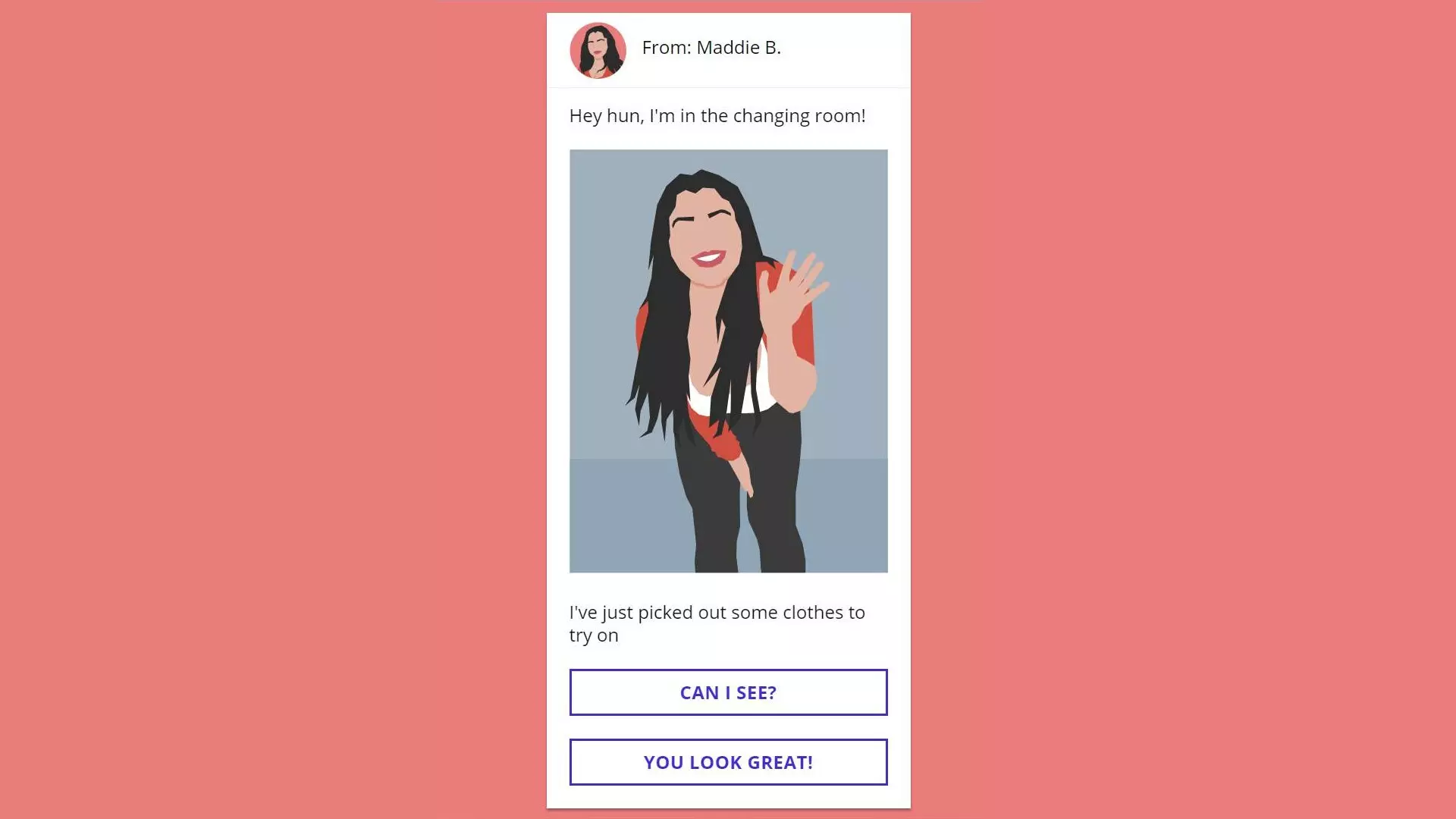The width and height of the screenshot is (1456, 819).
Task: Click the pink background right of the card
Action: (1183, 409)
